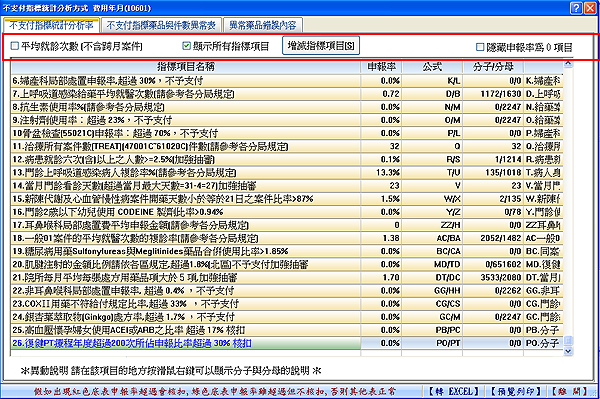Click 申報率 column header

coord(381,67)
